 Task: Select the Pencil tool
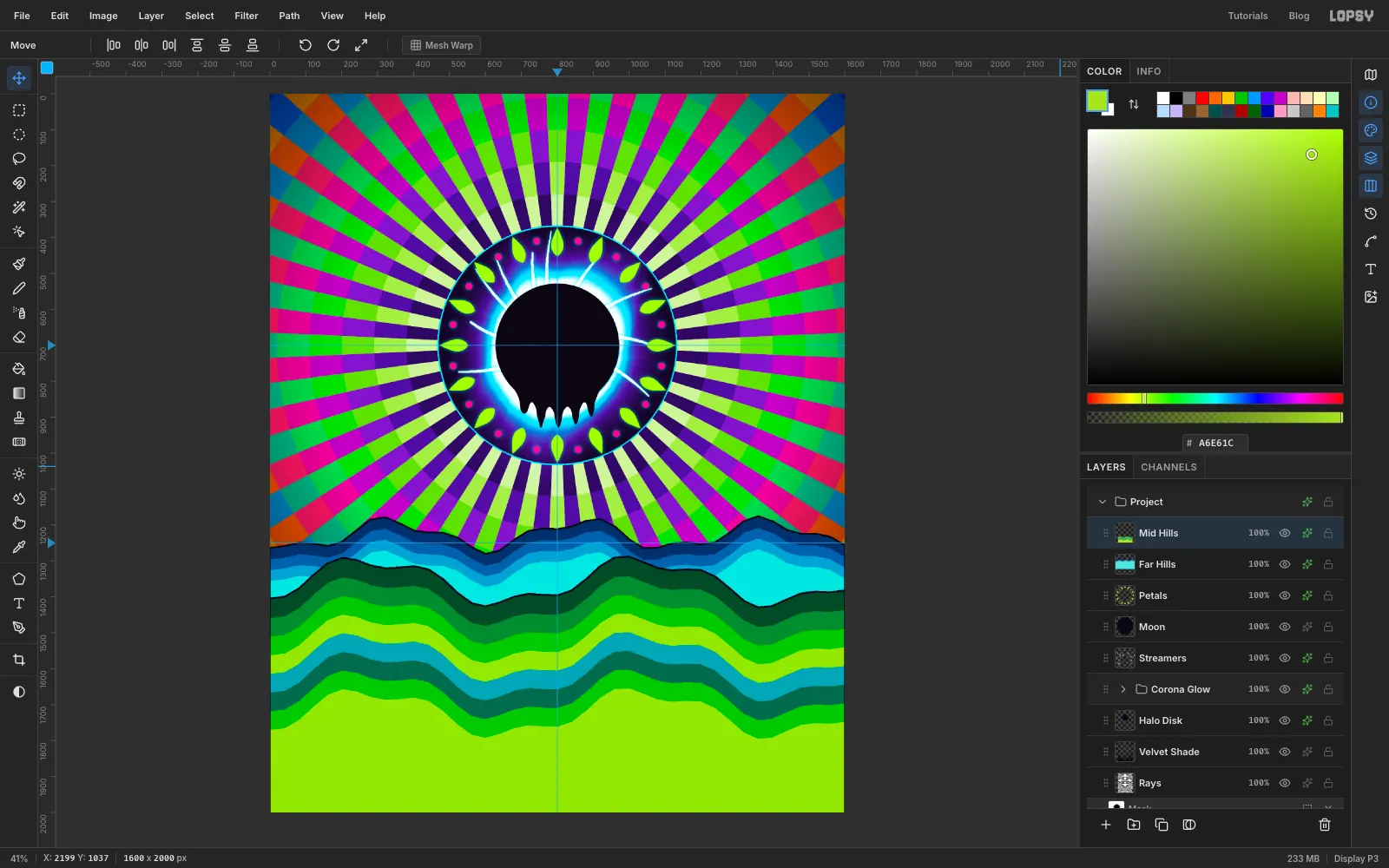[19, 288]
